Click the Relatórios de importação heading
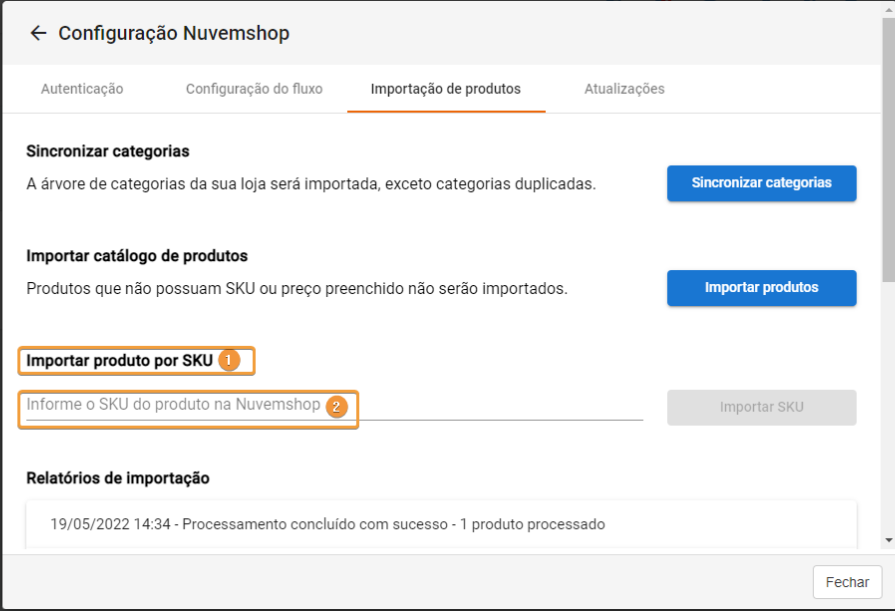This screenshot has height=611, width=895. [x=118, y=478]
